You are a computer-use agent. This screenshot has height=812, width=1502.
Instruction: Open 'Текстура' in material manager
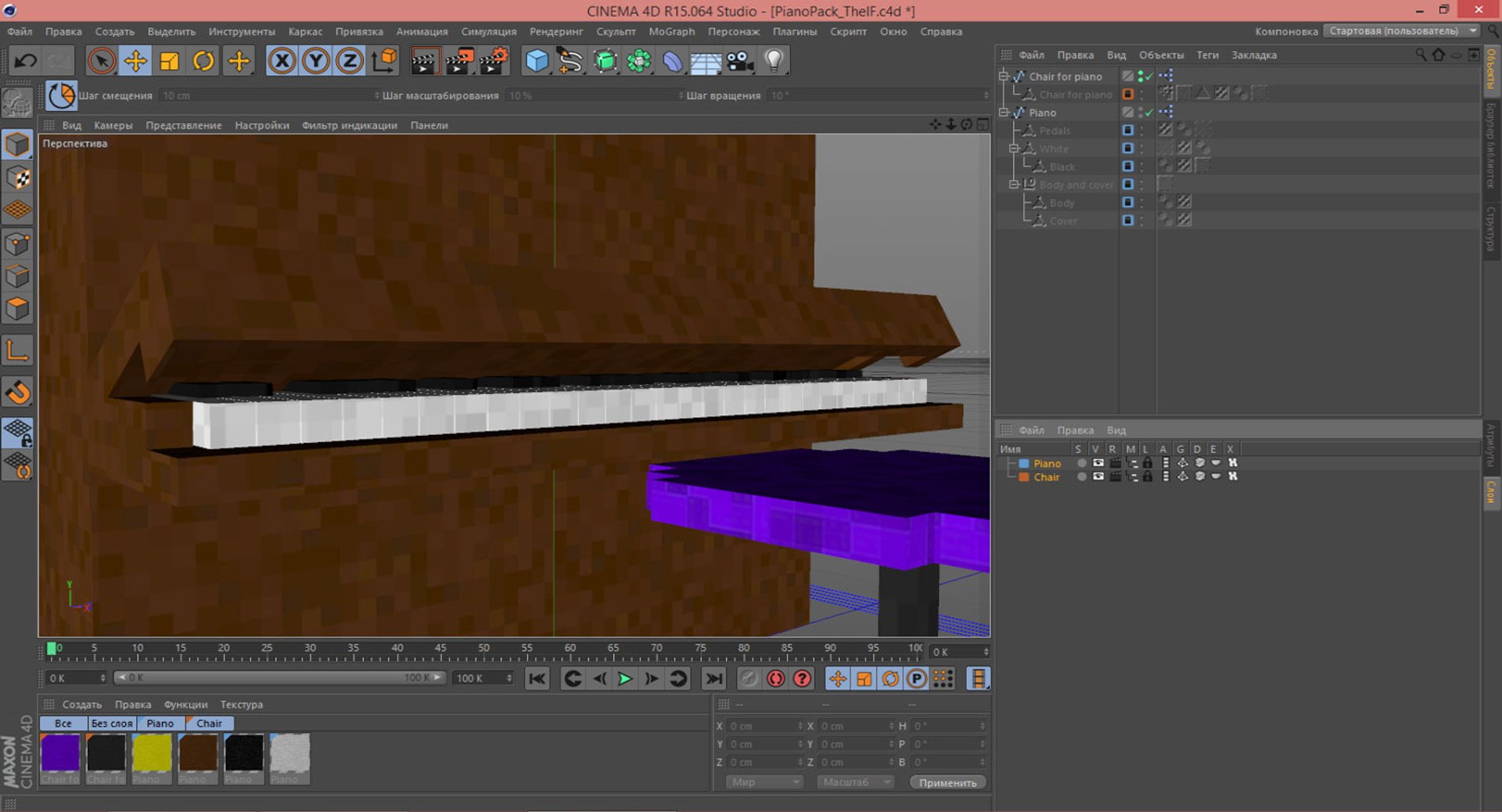242,704
